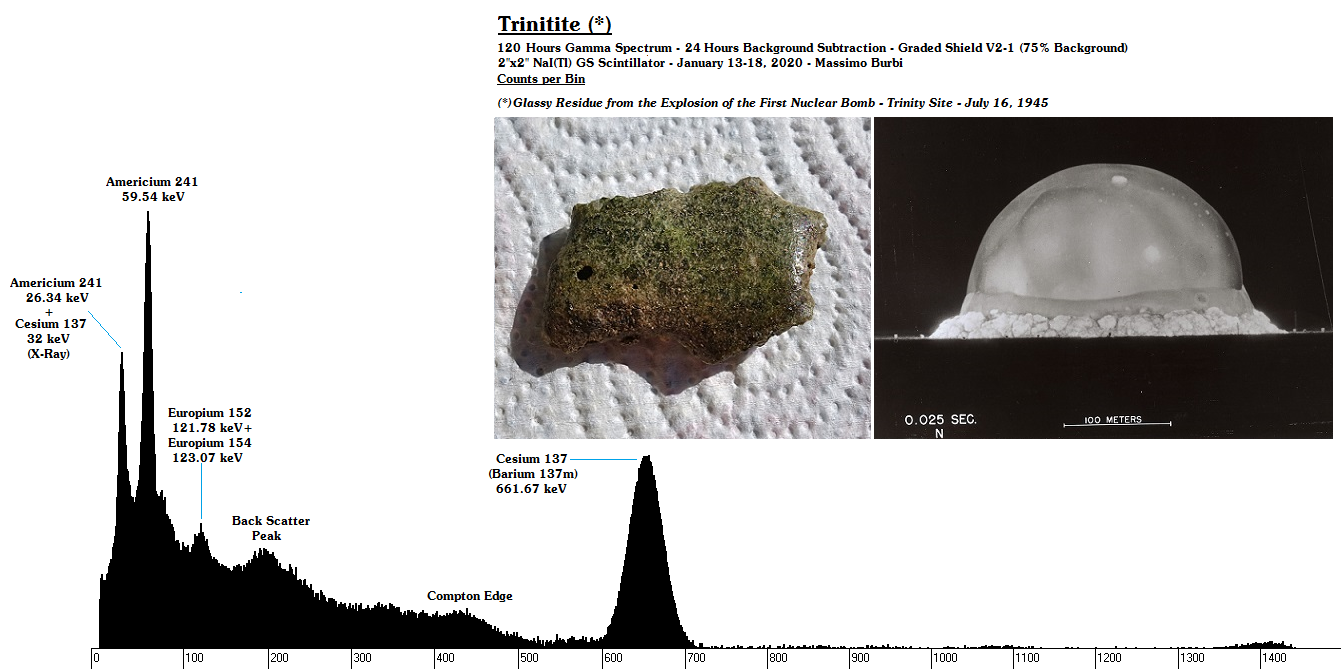Click the 0.025 SEC. timestamp in photo
This screenshot has width=1341, height=669.
point(940,420)
